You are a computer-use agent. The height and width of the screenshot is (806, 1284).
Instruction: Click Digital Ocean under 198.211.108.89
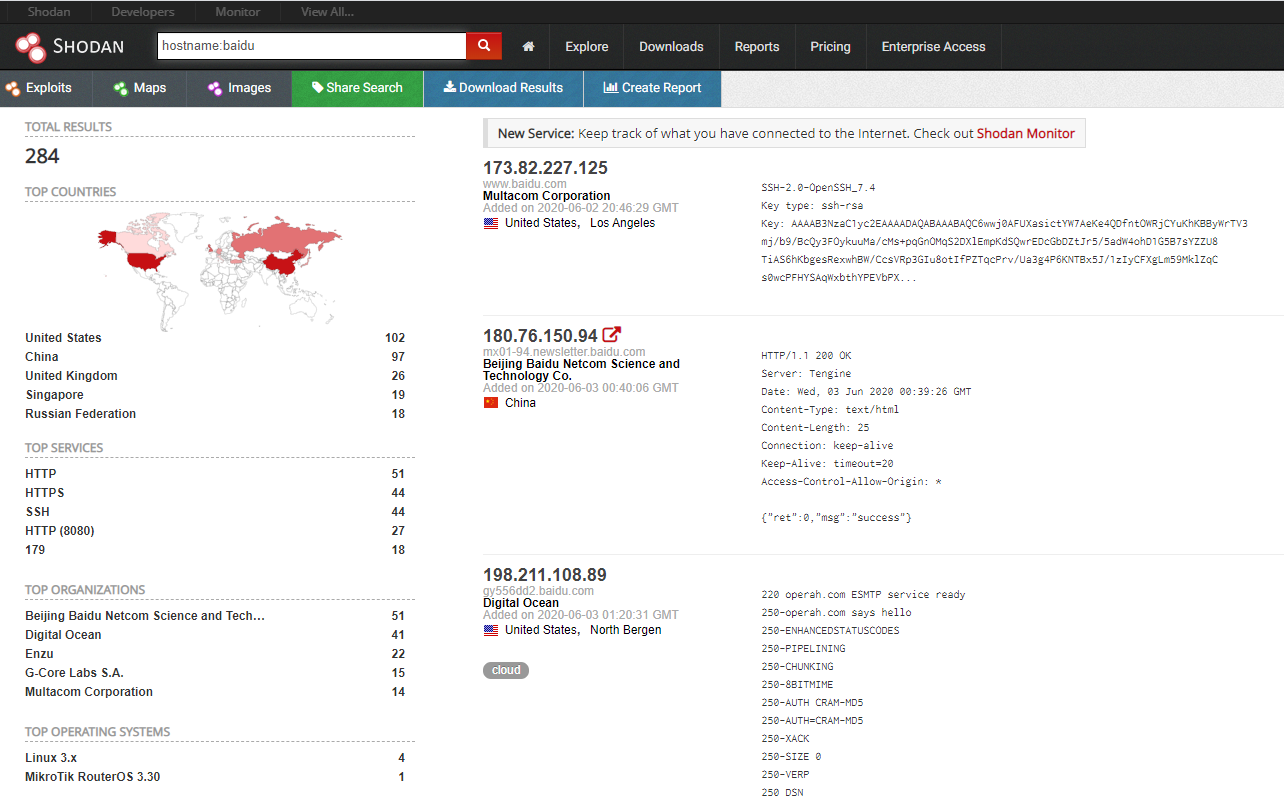pyautogui.click(x=521, y=603)
